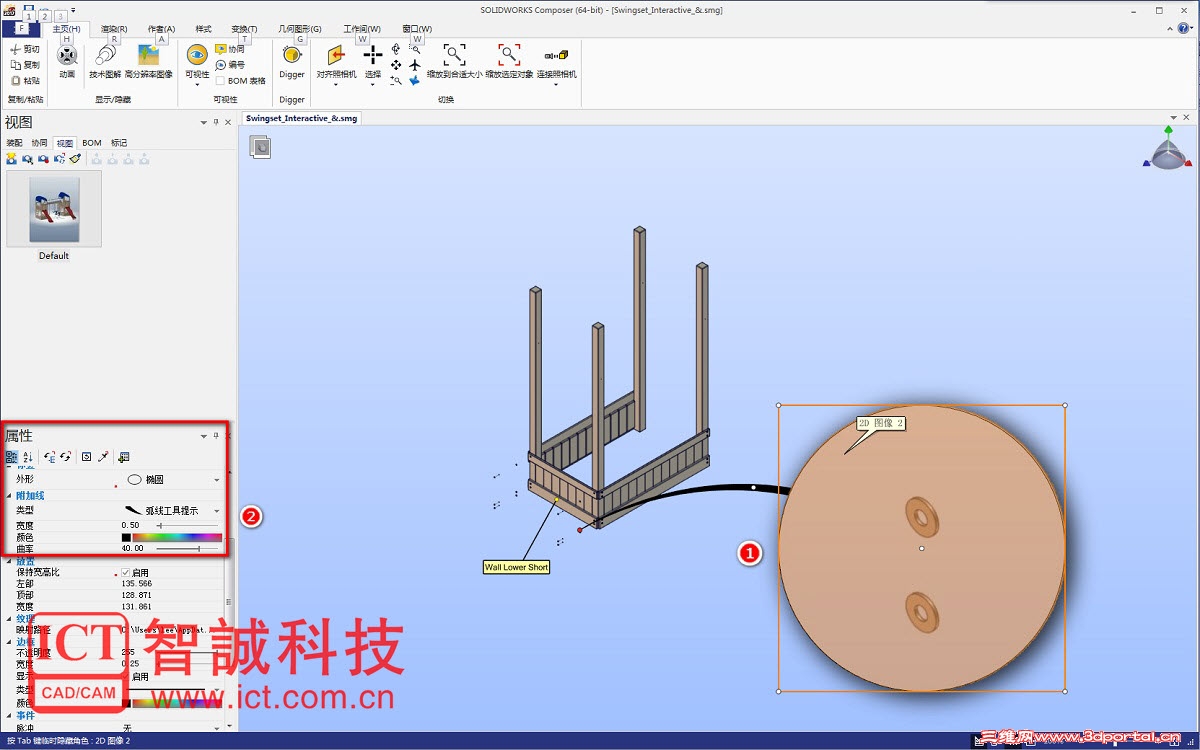
Task: Click 缩放到合适大小 zoom to fit
Action: [455, 61]
